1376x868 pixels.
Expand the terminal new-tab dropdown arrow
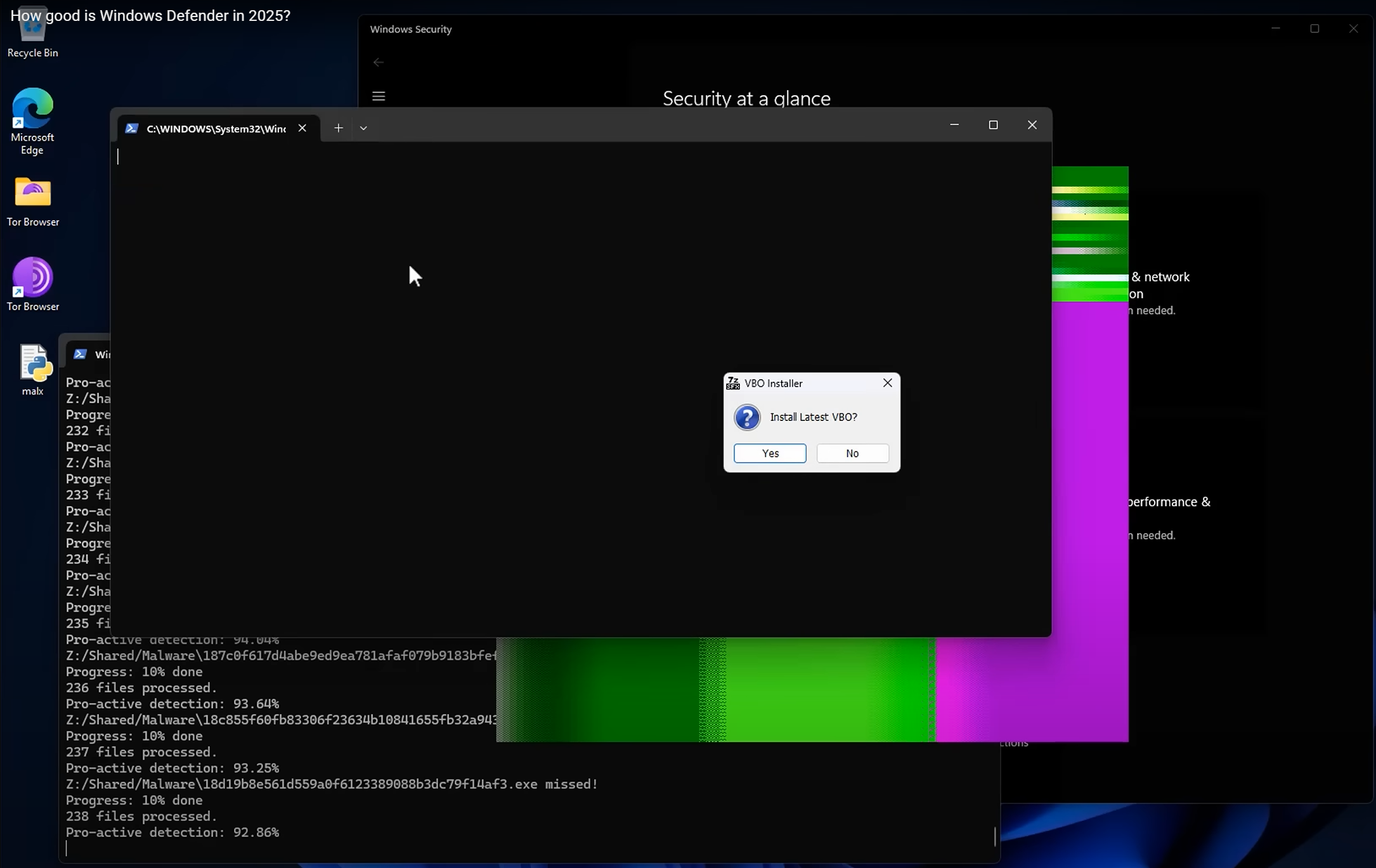coord(363,128)
